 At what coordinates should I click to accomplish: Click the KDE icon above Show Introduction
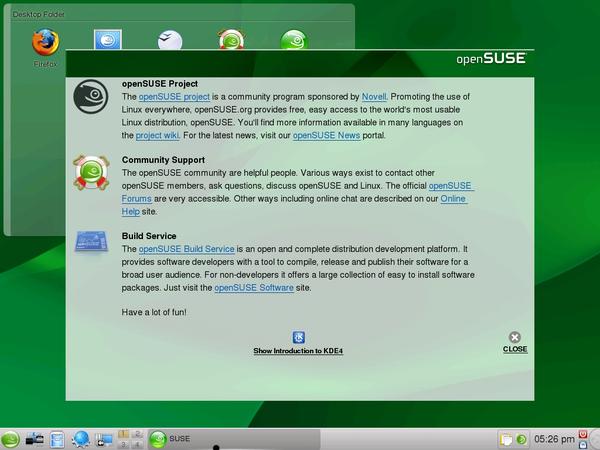pos(298,338)
